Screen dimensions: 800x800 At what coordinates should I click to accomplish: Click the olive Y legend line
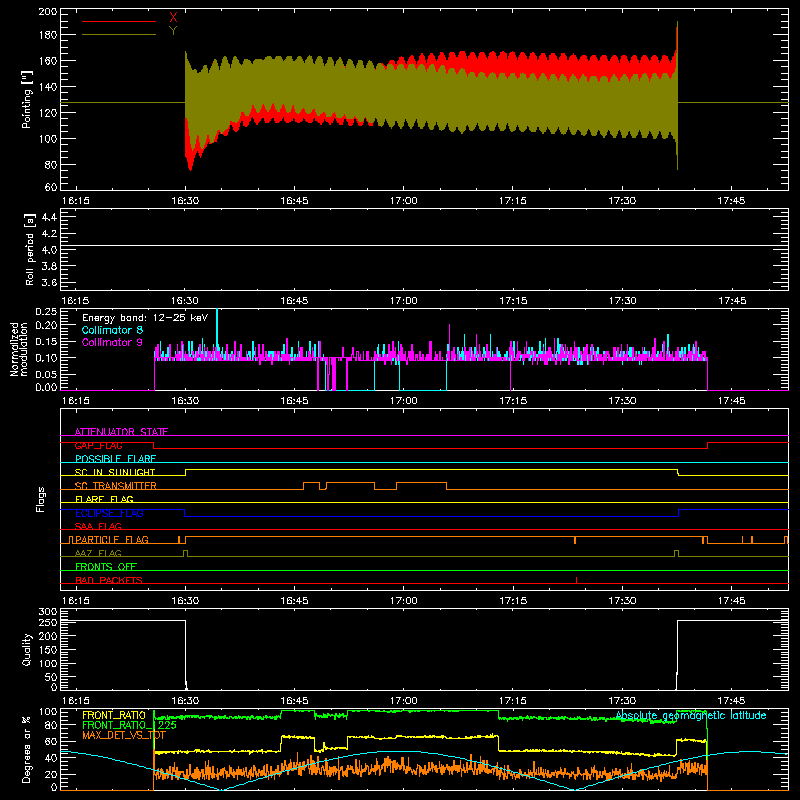[x=119, y=34]
